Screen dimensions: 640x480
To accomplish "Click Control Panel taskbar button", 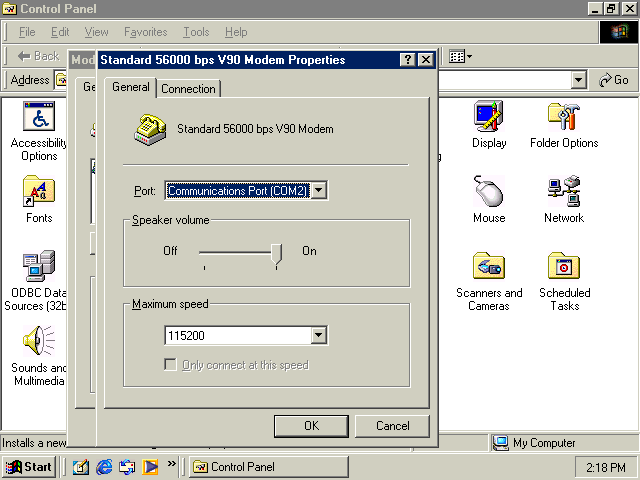I will [x=269, y=467].
